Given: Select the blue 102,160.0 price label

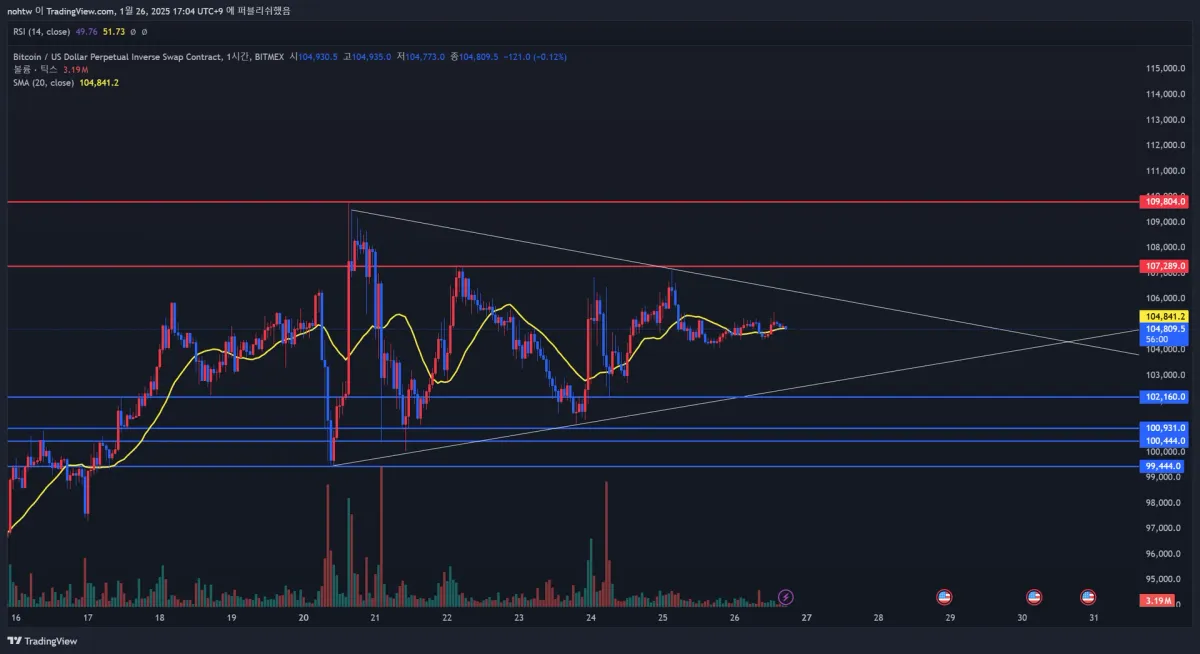Looking at the screenshot, I should [x=1165, y=397].
